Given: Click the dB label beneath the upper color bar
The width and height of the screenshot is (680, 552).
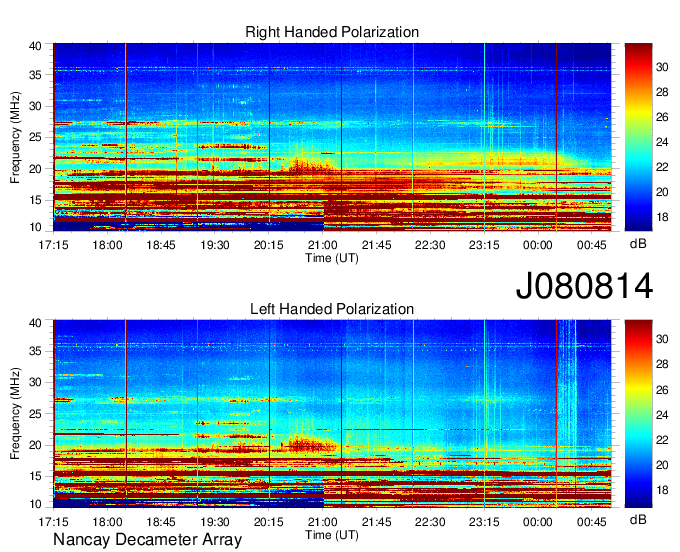Looking at the screenshot, I should point(638,244).
